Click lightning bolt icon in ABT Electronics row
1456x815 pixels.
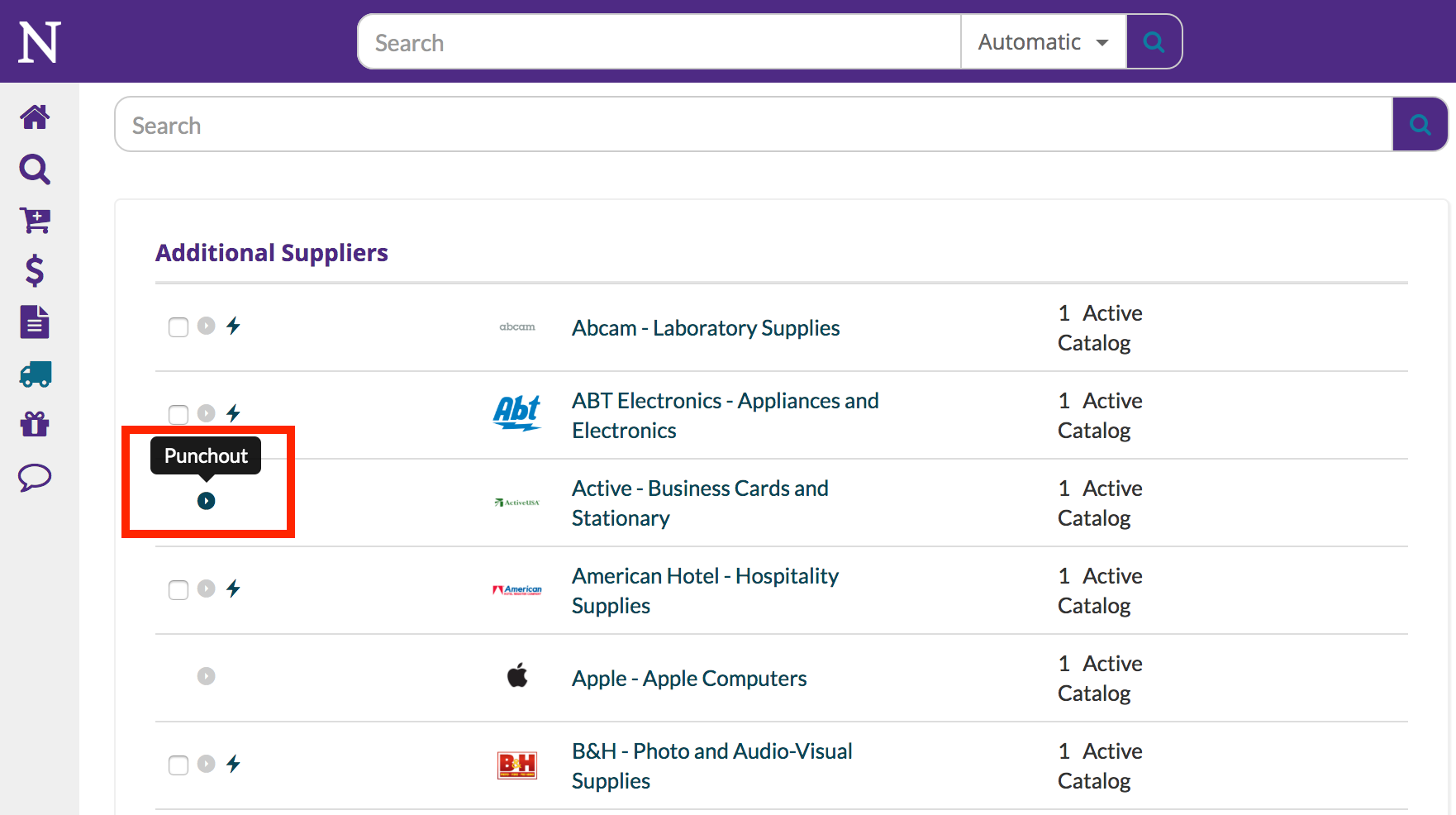click(x=234, y=413)
